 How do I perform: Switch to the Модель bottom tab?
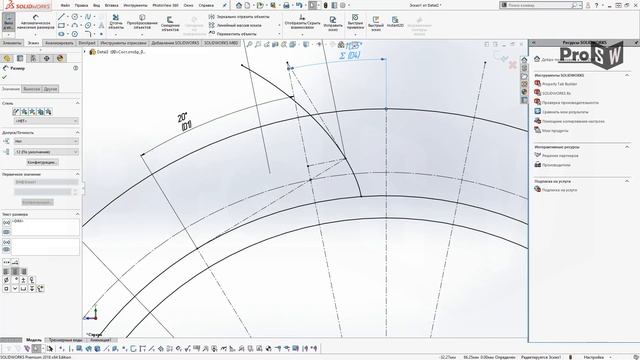[x=34, y=340]
